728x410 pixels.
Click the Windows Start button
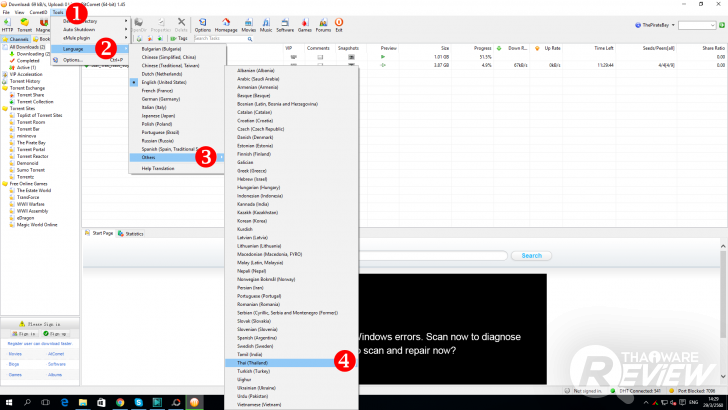8,402
